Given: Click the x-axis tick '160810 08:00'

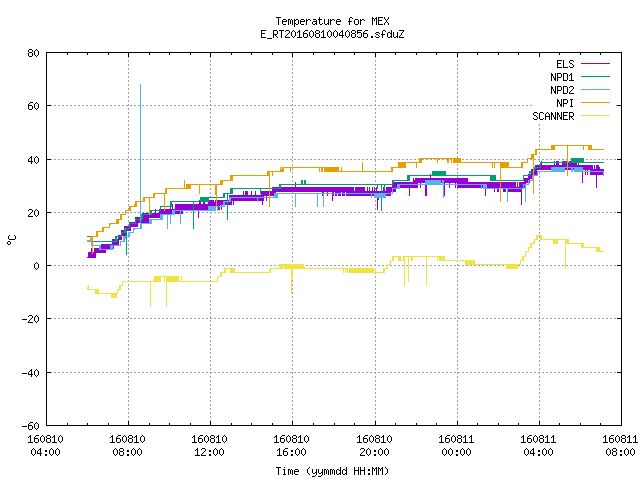Looking at the screenshot, I should (x=127, y=446).
